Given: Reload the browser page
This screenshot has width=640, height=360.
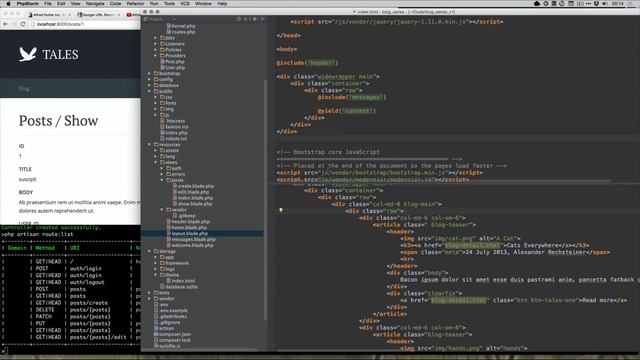Looking at the screenshot, I should click(x=23, y=24).
